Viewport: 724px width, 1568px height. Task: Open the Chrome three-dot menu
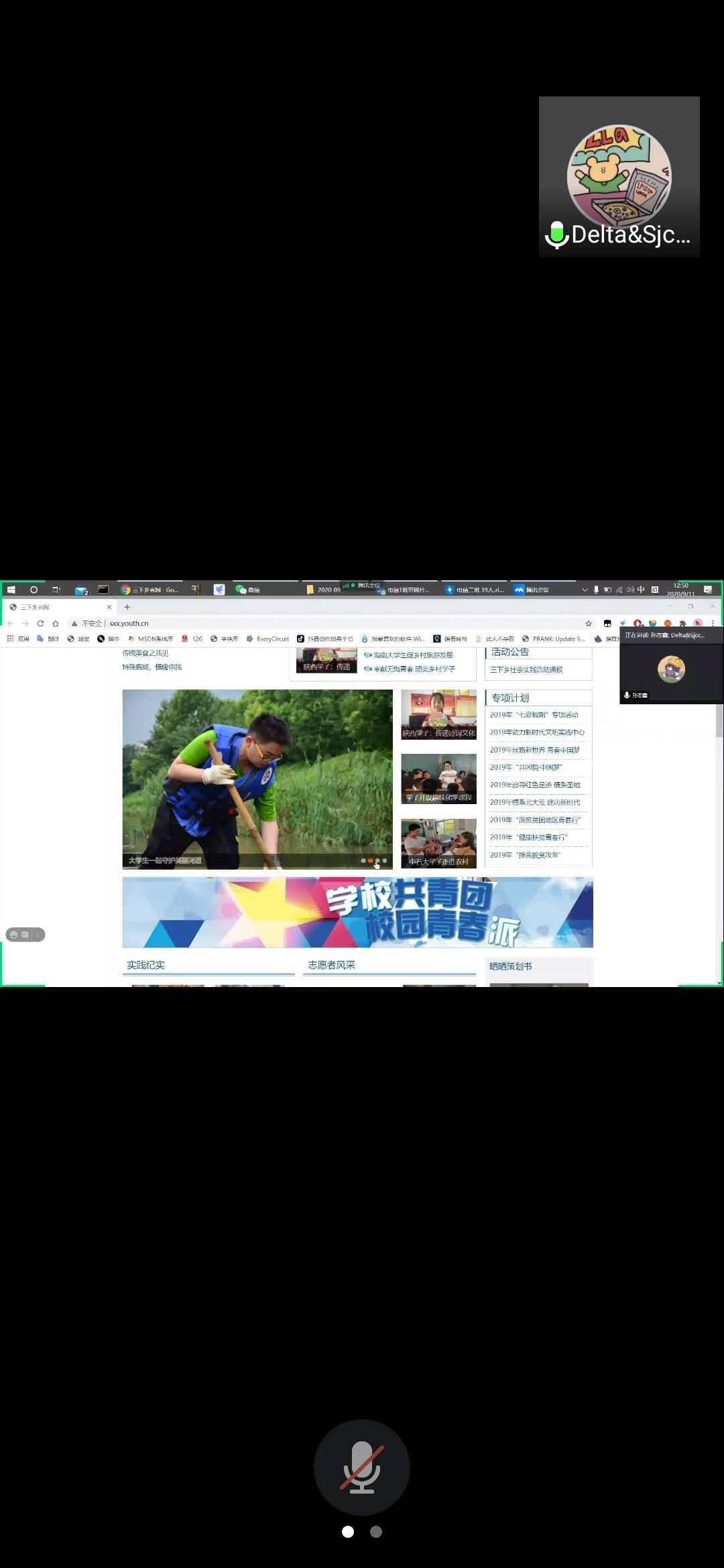pos(713,623)
